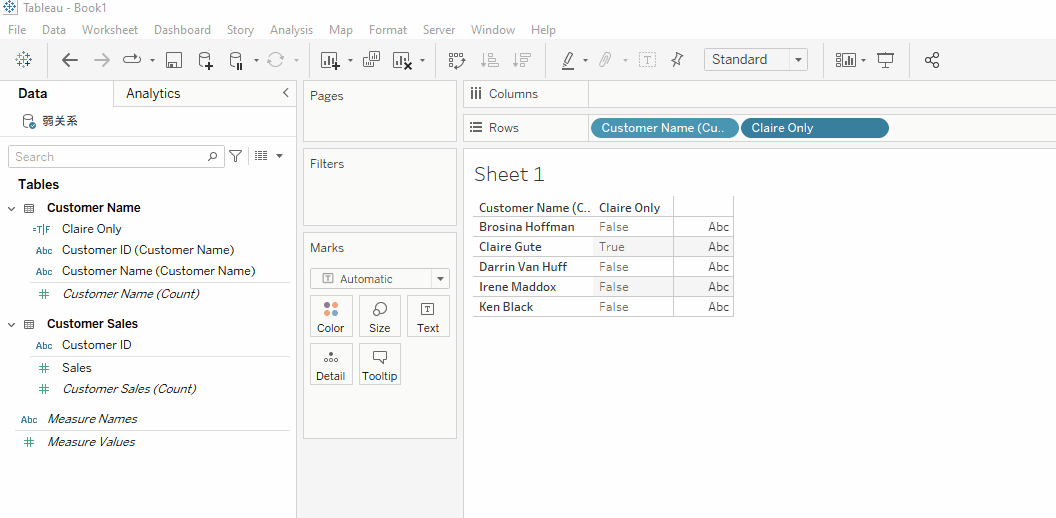1056x518 pixels.
Task: Click the Customer Name pill in Rows
Action: pos(664,128)
